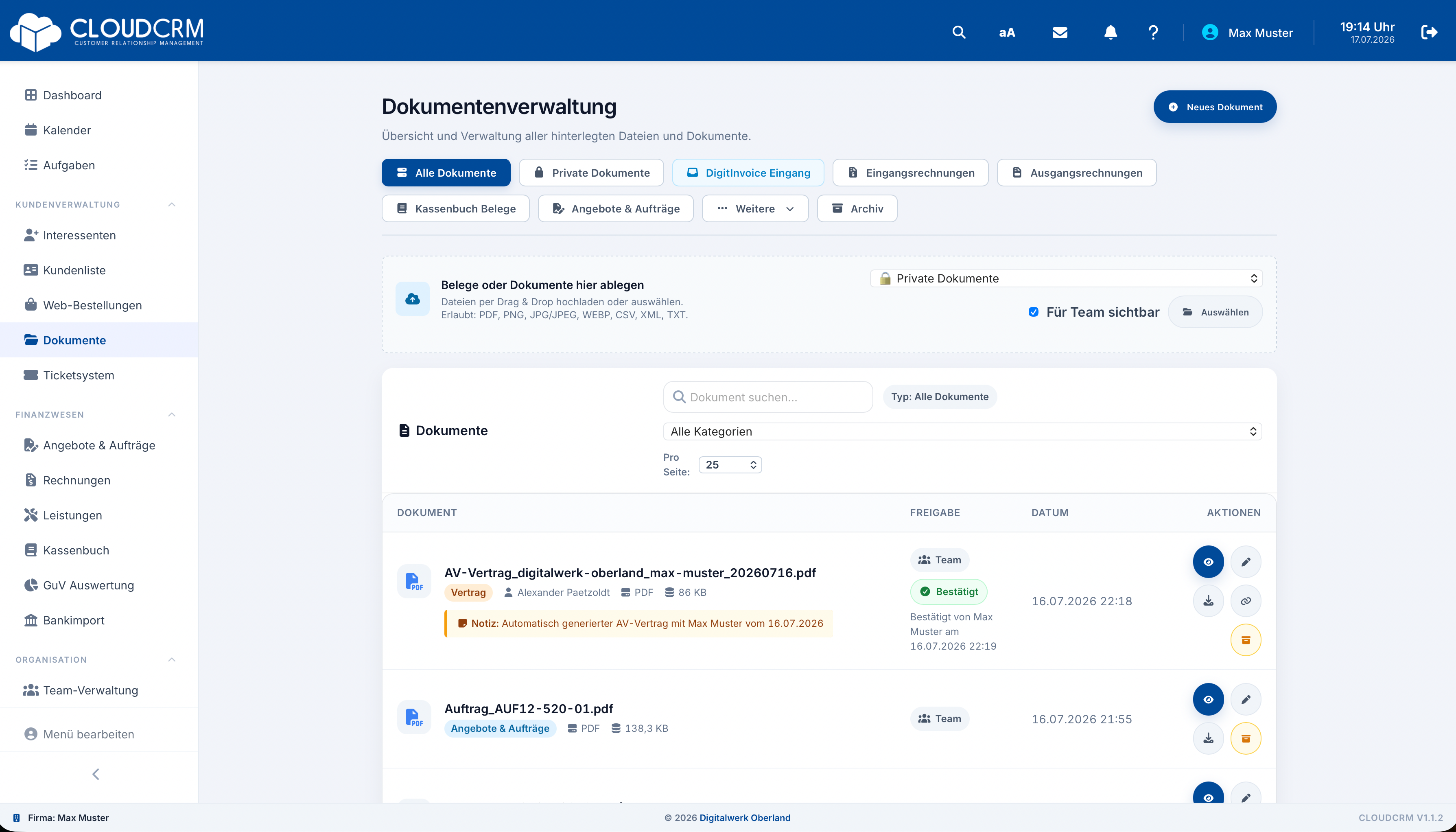Viewport: 1456px width, 832px height.
Task: Click the Auftrag_AUF12-520-01.pdf file name
Action: (x=529, y=709)
